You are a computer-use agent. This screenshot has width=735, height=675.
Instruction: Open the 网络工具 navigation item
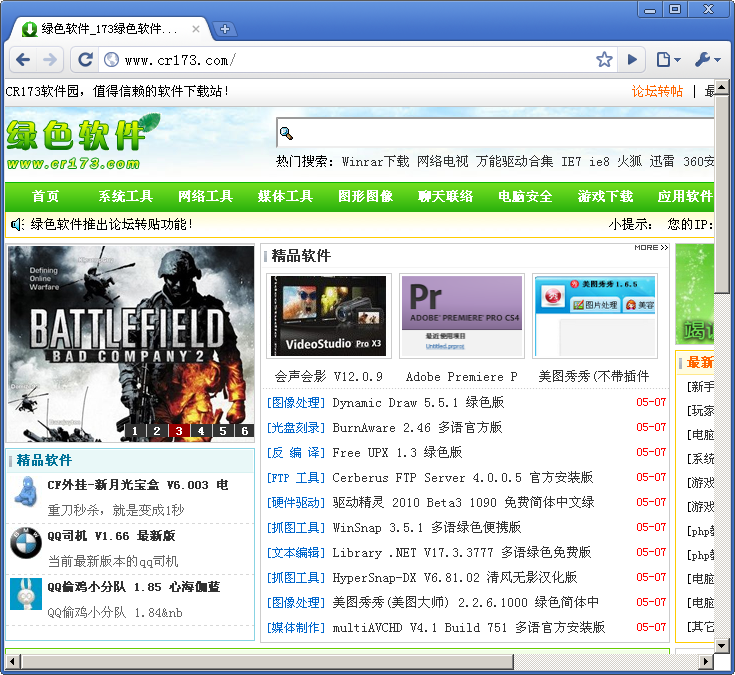[205, 196]
